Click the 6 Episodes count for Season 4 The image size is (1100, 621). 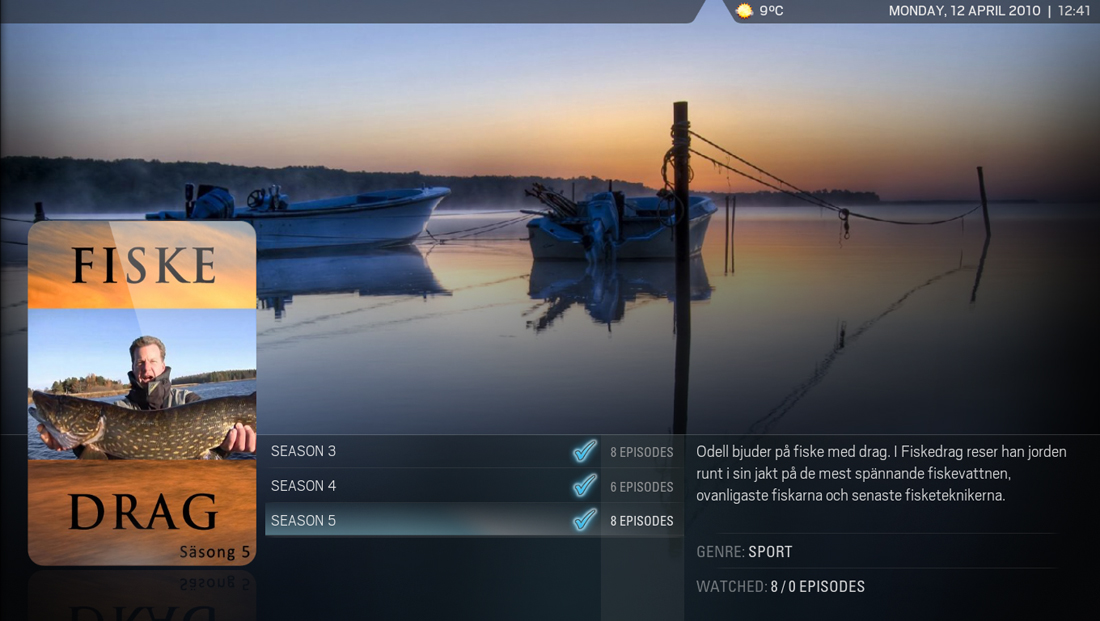pyautogui.click(x=642, y=486)
